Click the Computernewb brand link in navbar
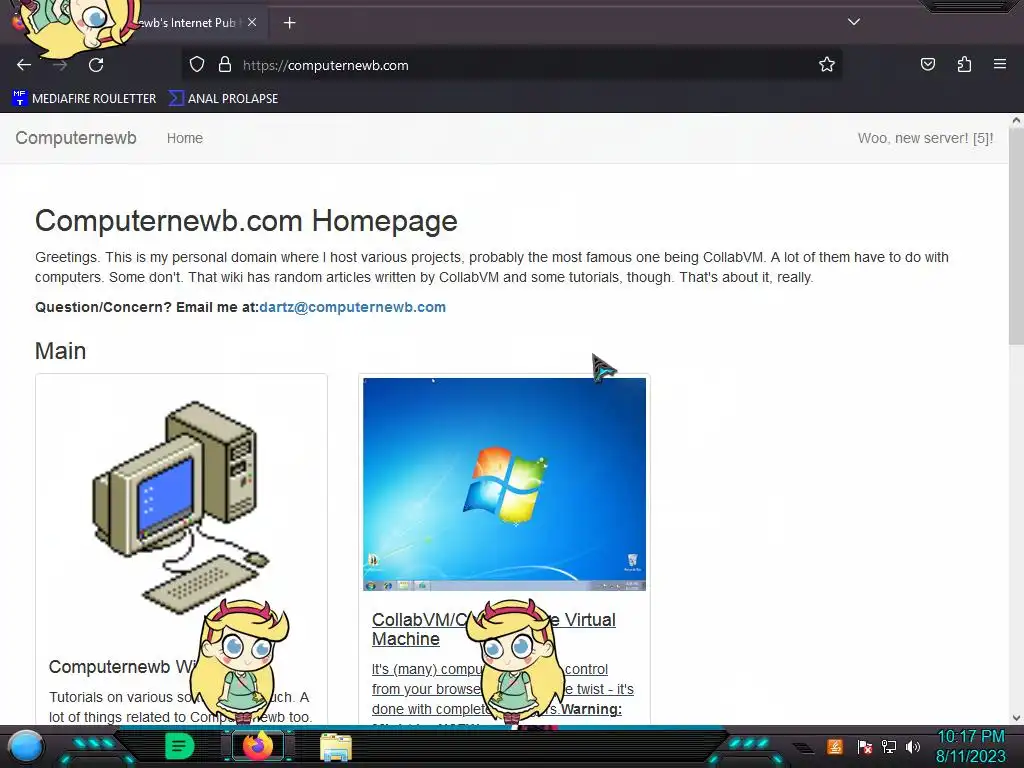 click(76, 138)
